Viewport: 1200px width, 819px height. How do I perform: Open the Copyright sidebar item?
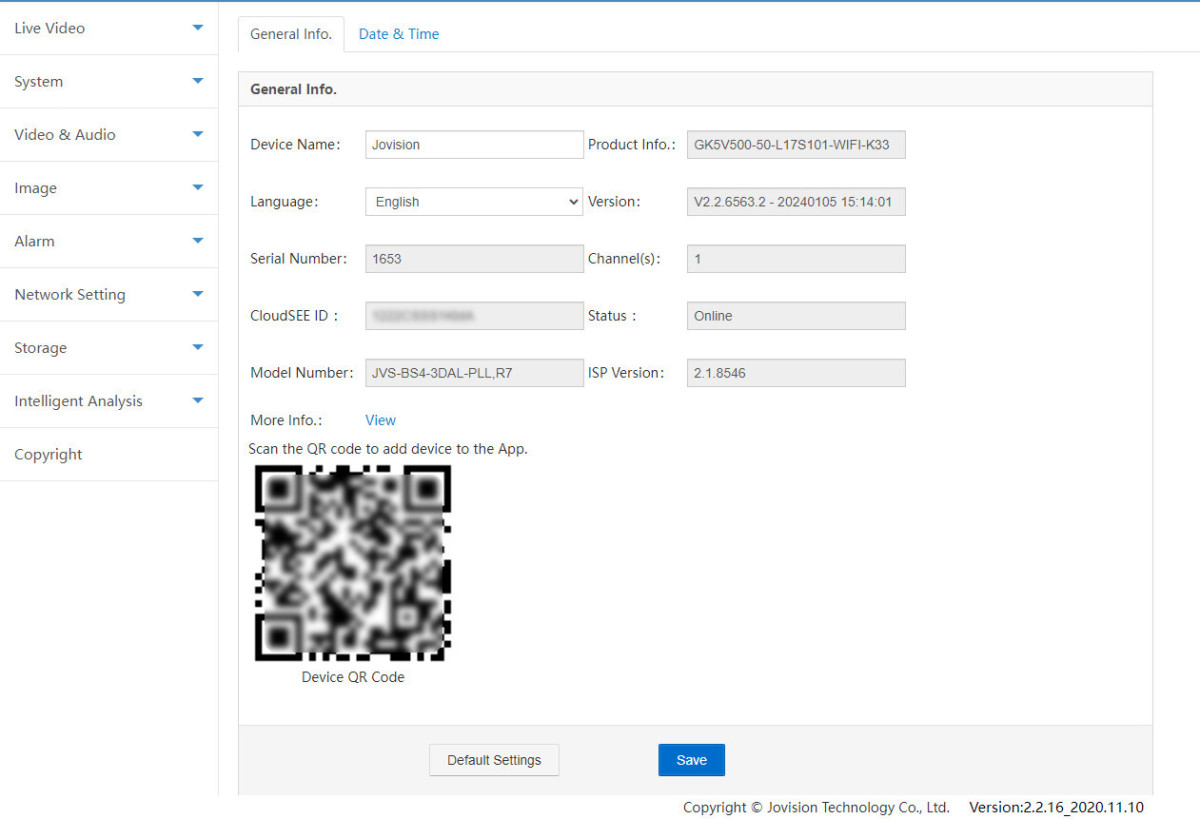pos(48,454)
